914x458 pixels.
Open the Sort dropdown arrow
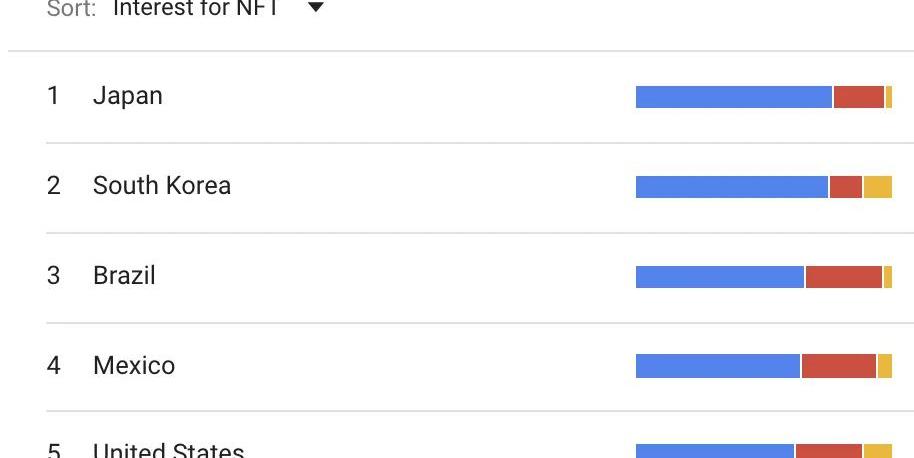(x=316, y=9)
